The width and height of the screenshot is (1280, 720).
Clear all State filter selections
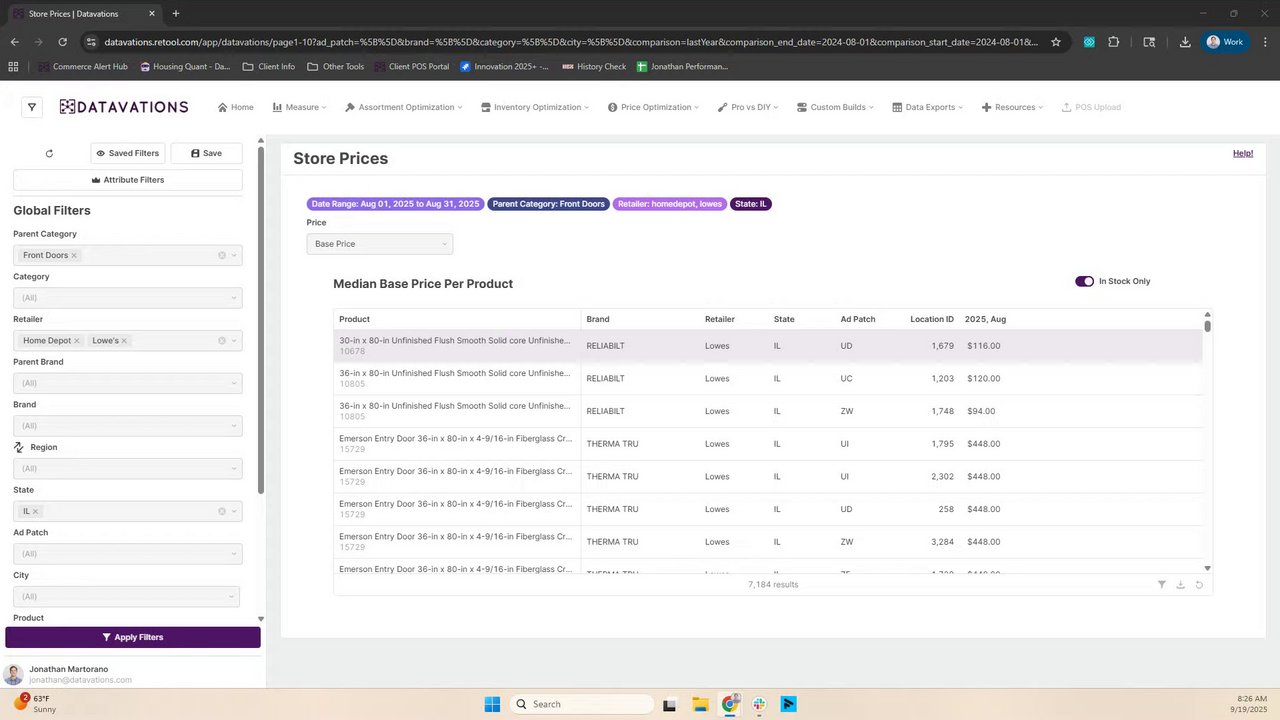pyautogui.click(x=222, y=511)
